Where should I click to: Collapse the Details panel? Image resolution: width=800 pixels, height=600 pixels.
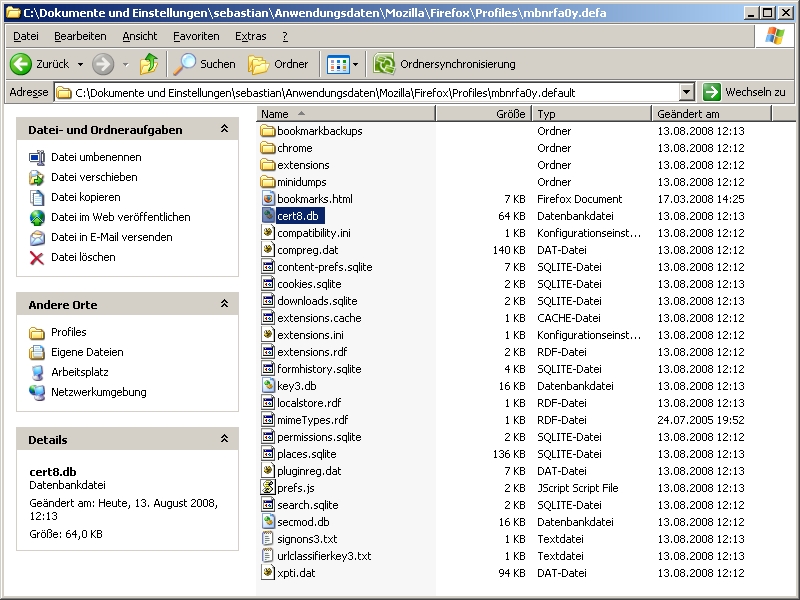[x=224, y=439]
